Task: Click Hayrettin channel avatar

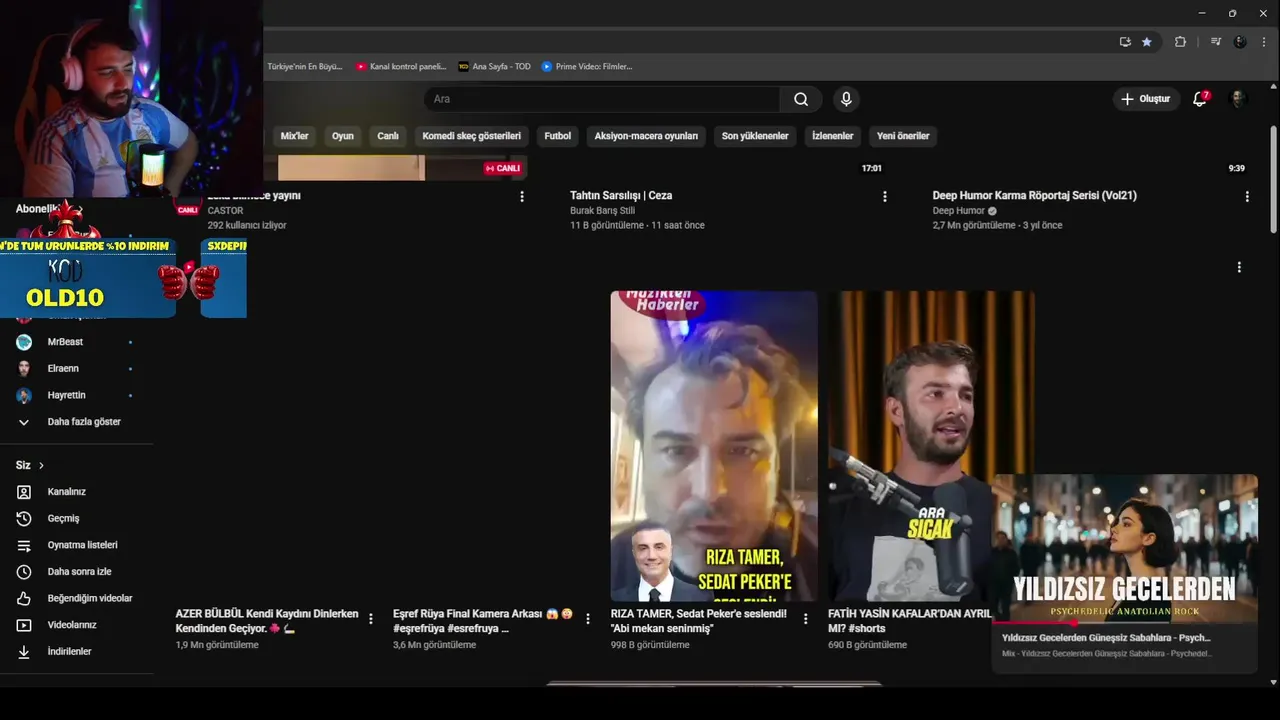Action: tap(24, 395)
